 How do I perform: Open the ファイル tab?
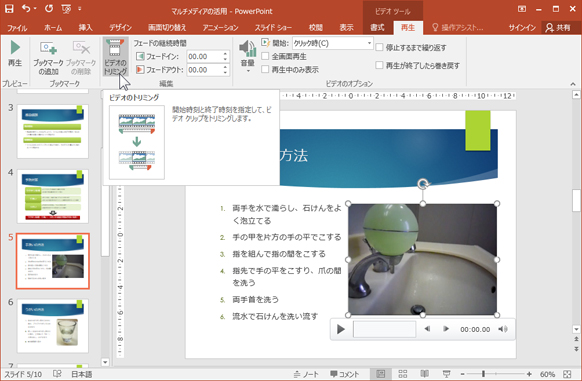[x=17, y=27]
